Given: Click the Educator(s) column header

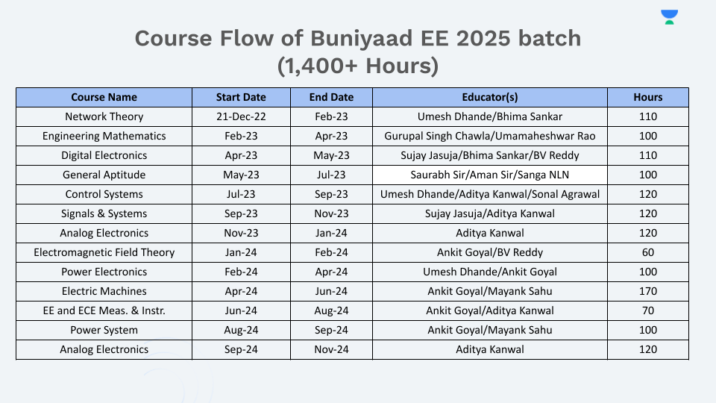Looking at the screenshot, I should [x=489, y=97].
